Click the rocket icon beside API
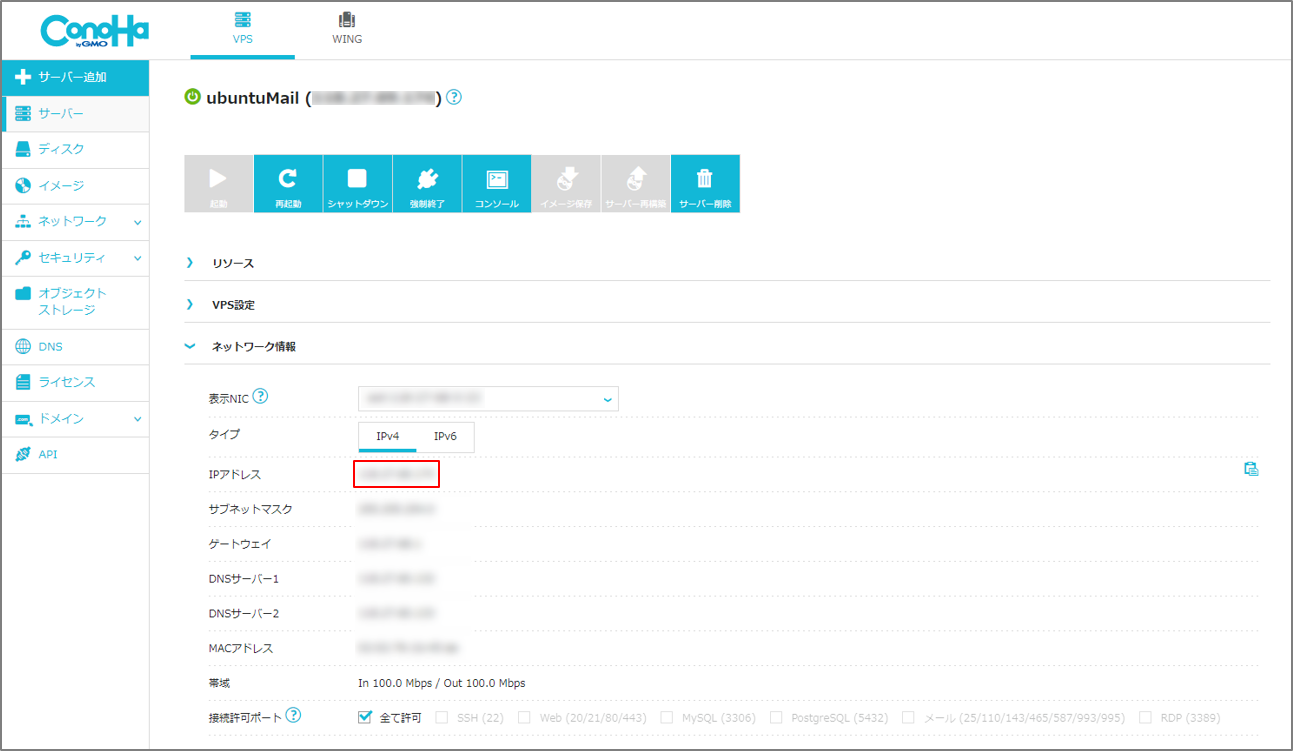Viewport: 1293px width, 751px height. click(x=23, y=454)
